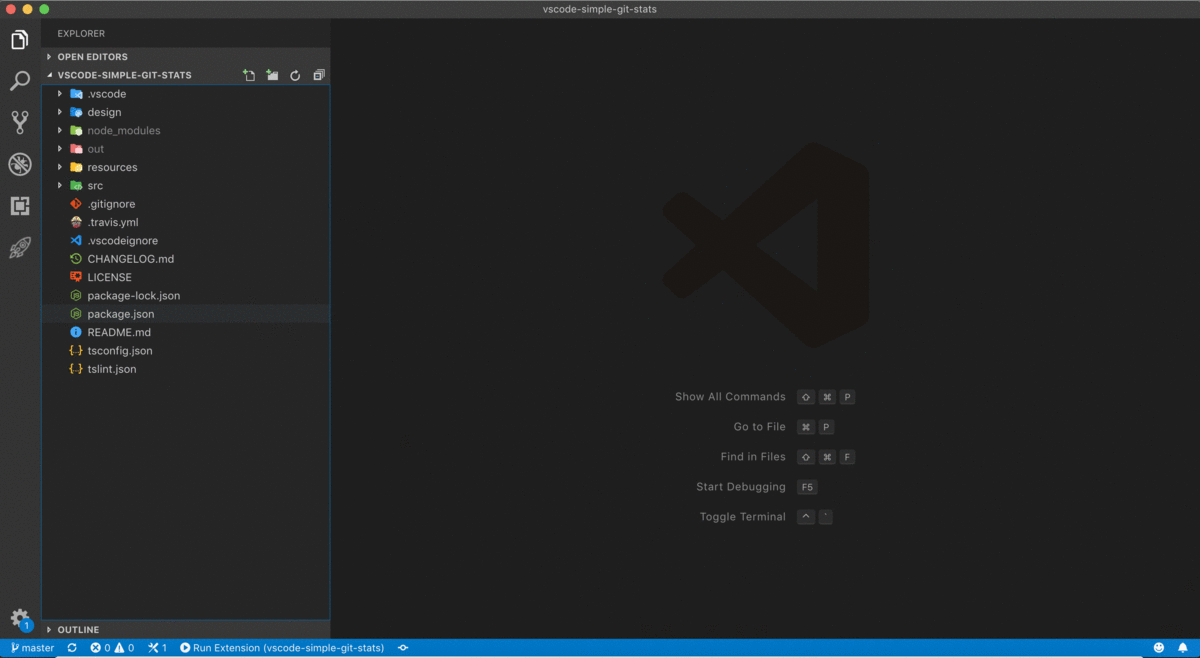
Task: Open tslint.json file
Action: click(x=185, y=369)
